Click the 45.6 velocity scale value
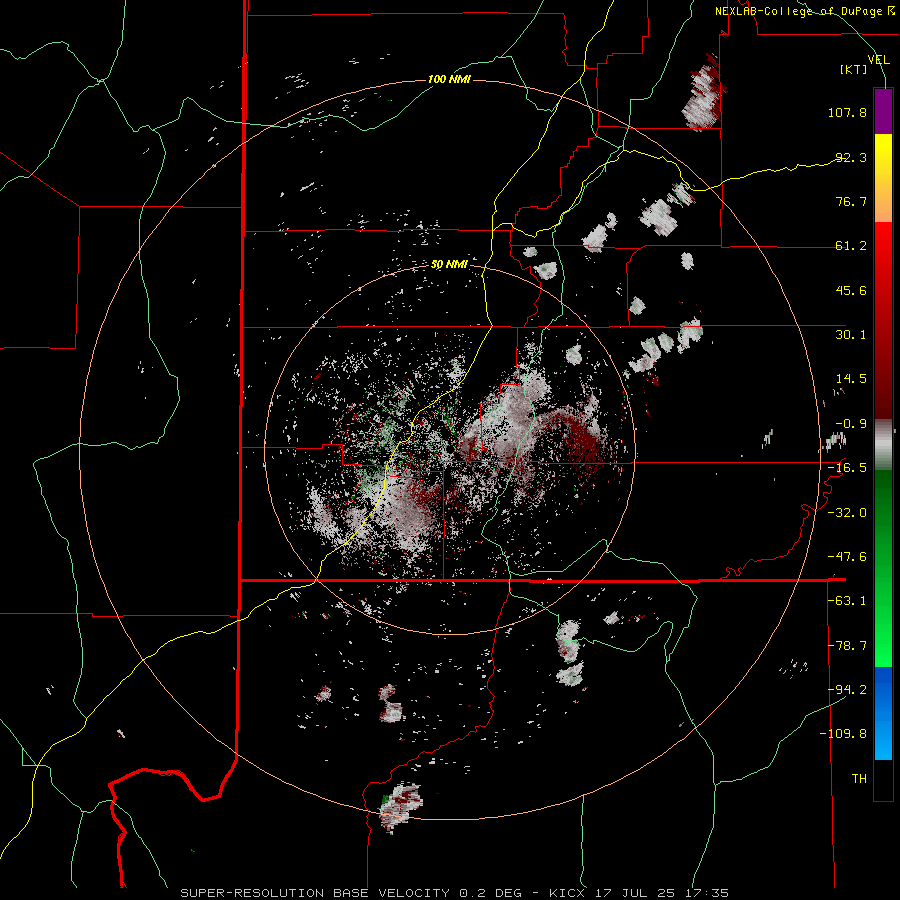 [x=851, y=290]
